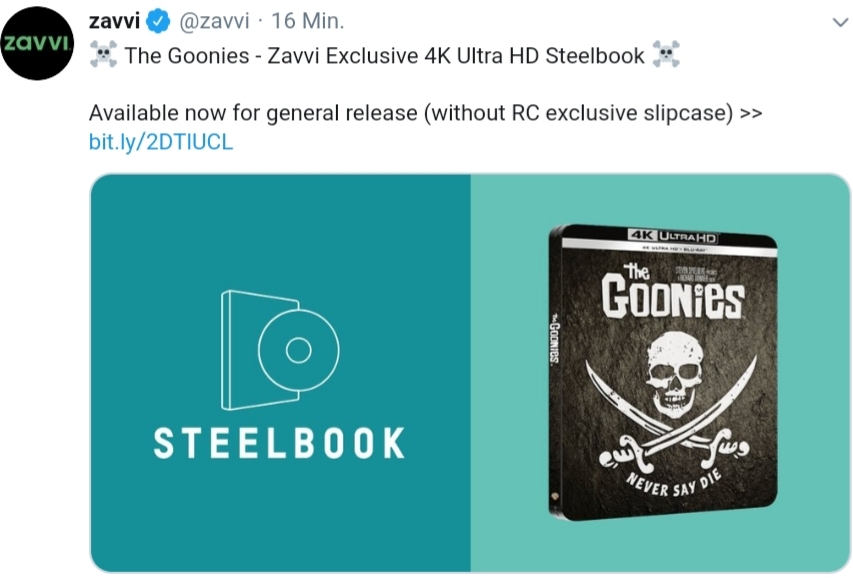Image resolution: width=853 pixels, height=578 pixels.
Task: Click the skull emoji before The Goonies
Action: tap(103, 54)
